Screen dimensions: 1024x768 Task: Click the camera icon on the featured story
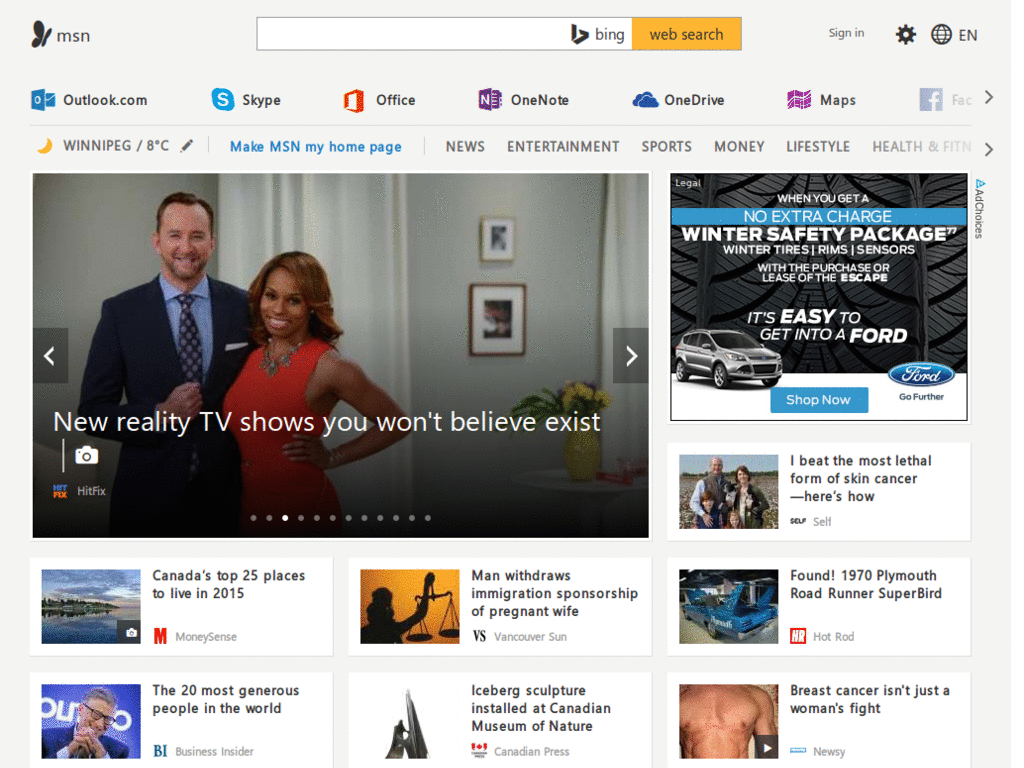[x=86, y=455]
